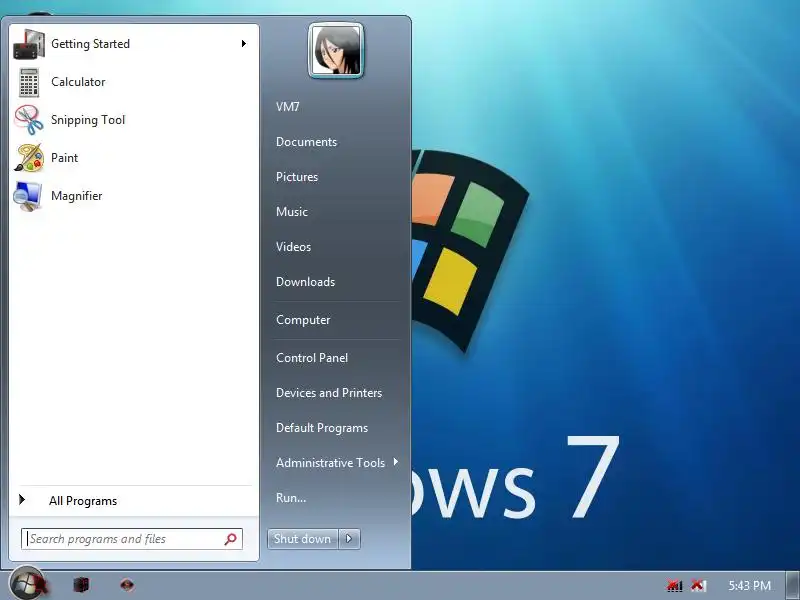The width and height of the screenshot is (800, 600).
Task: Click the user account picture
Action: [x=336, y=51]
